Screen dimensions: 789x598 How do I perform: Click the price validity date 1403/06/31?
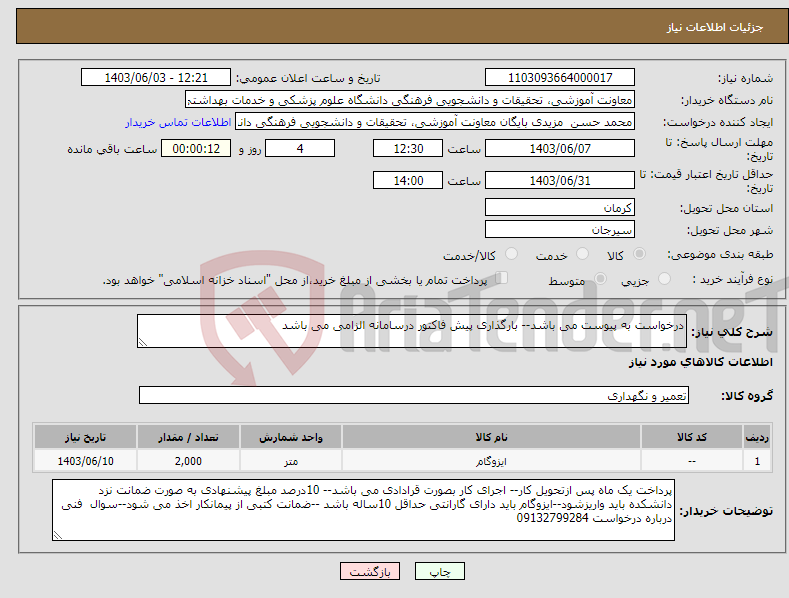[560, 180]
